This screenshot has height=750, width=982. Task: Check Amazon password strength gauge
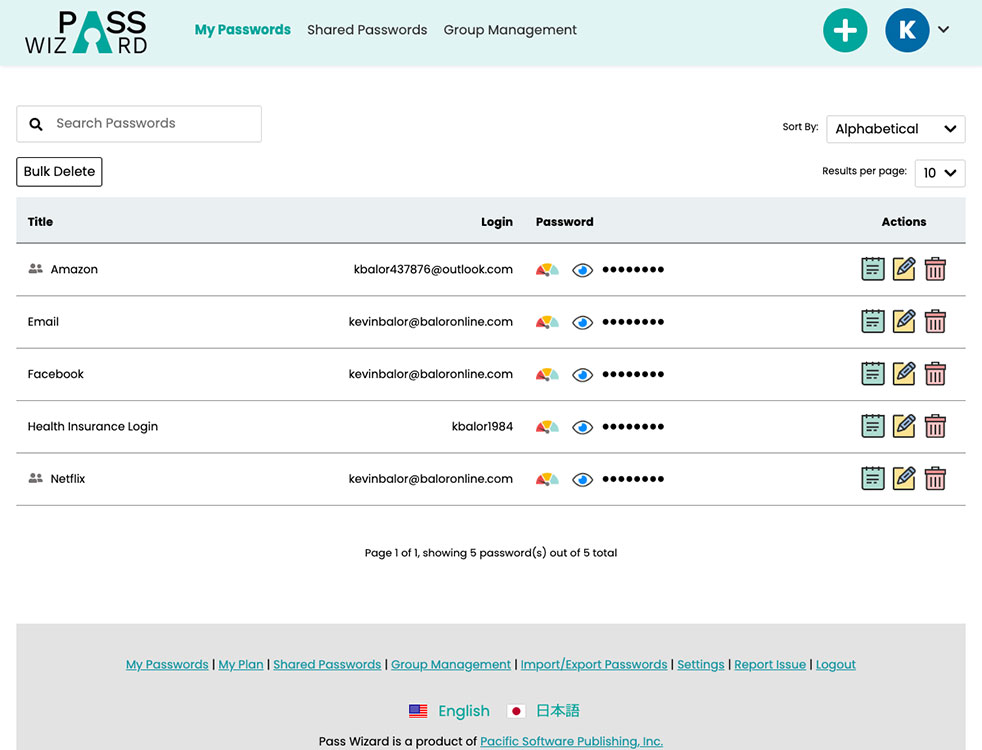coord(547,270)
